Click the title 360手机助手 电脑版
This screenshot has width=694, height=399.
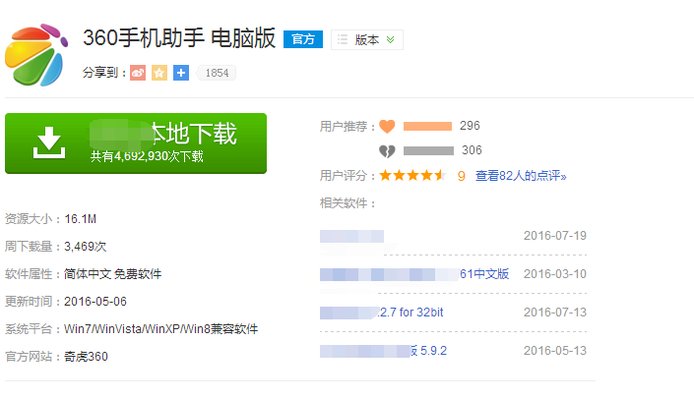[x=179, y=38]
